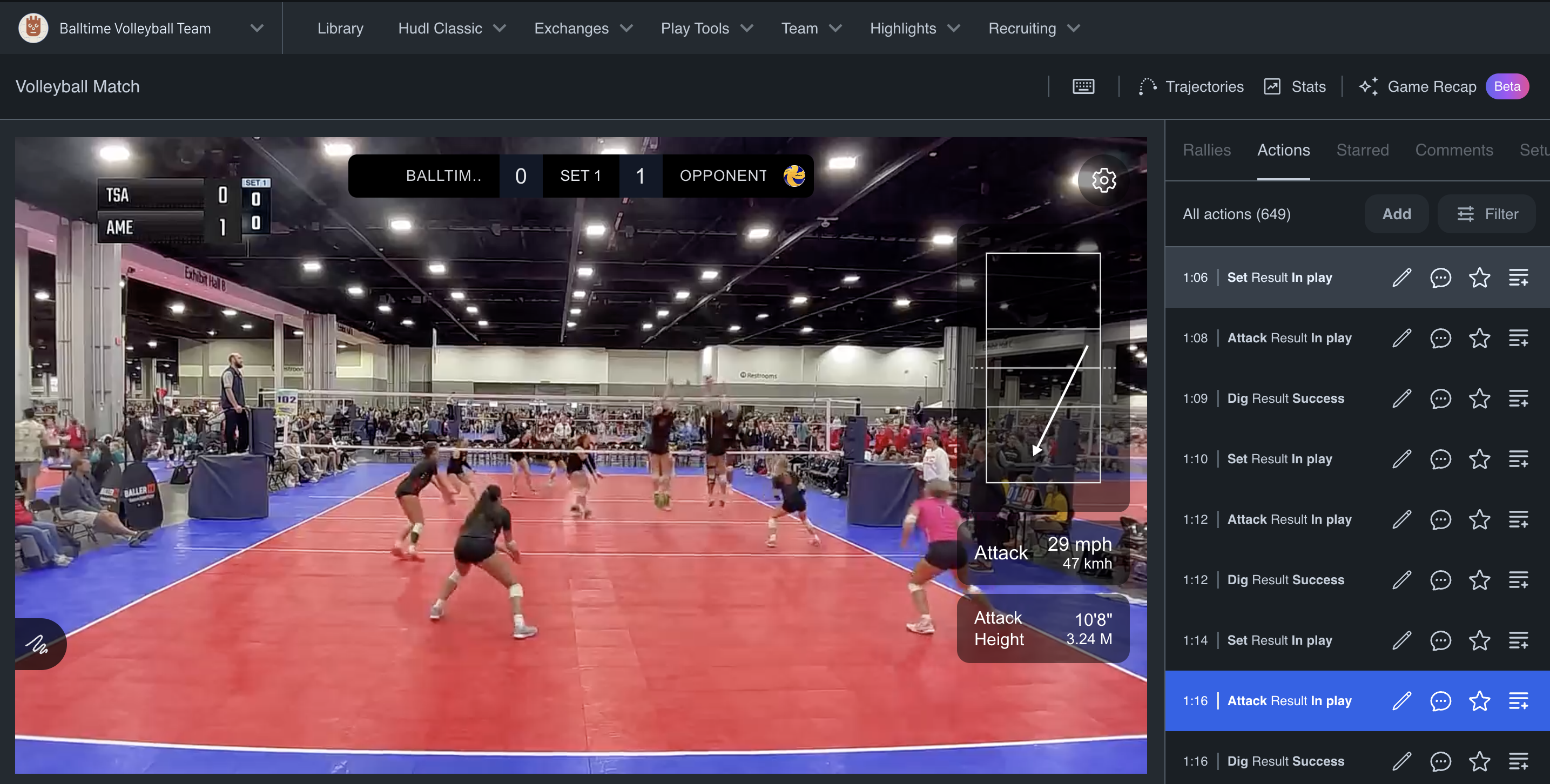The image size is (1550, 784).
Task: Click pencil icon on 1:16 Attack row
Action: point(1401,701)
